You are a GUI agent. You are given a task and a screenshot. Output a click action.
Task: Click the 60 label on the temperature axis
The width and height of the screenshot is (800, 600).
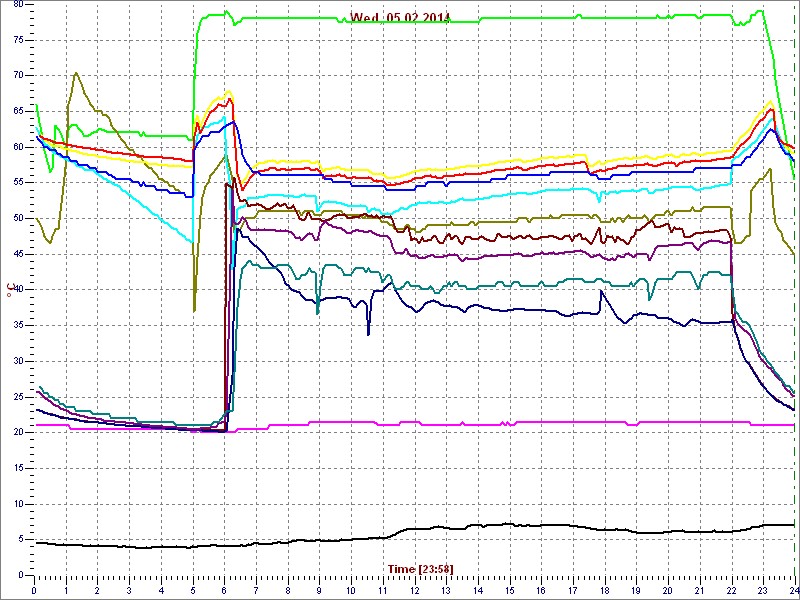[19, 147]
